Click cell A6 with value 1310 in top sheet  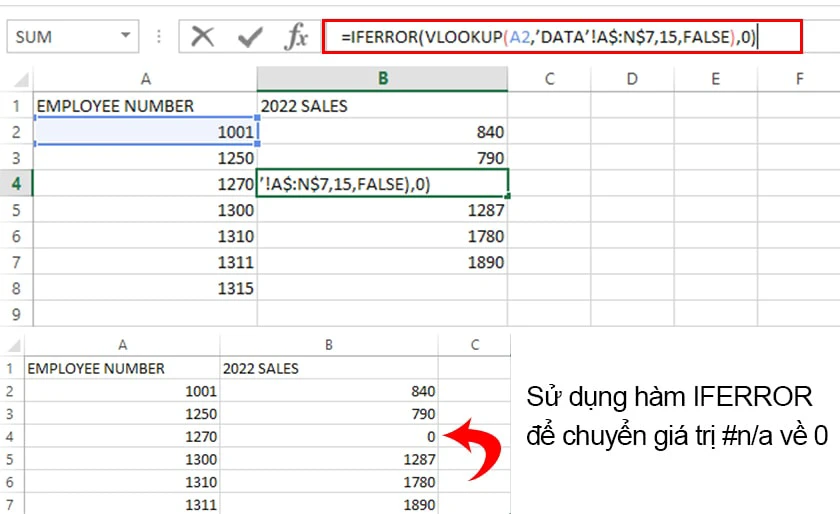[x=145, y=236]
